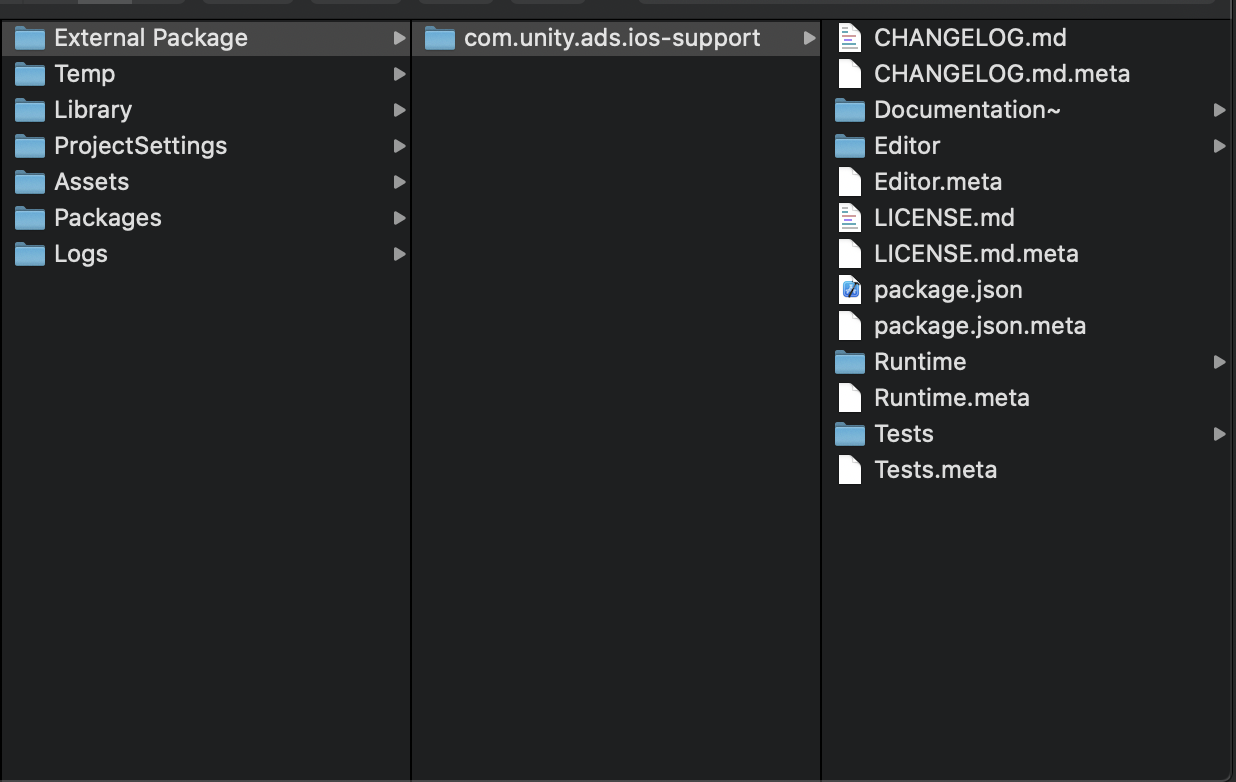Expand the Documentation~ folder arrow
The width and height of the screenshot is (1236, 782).
tap(1220, 110)
